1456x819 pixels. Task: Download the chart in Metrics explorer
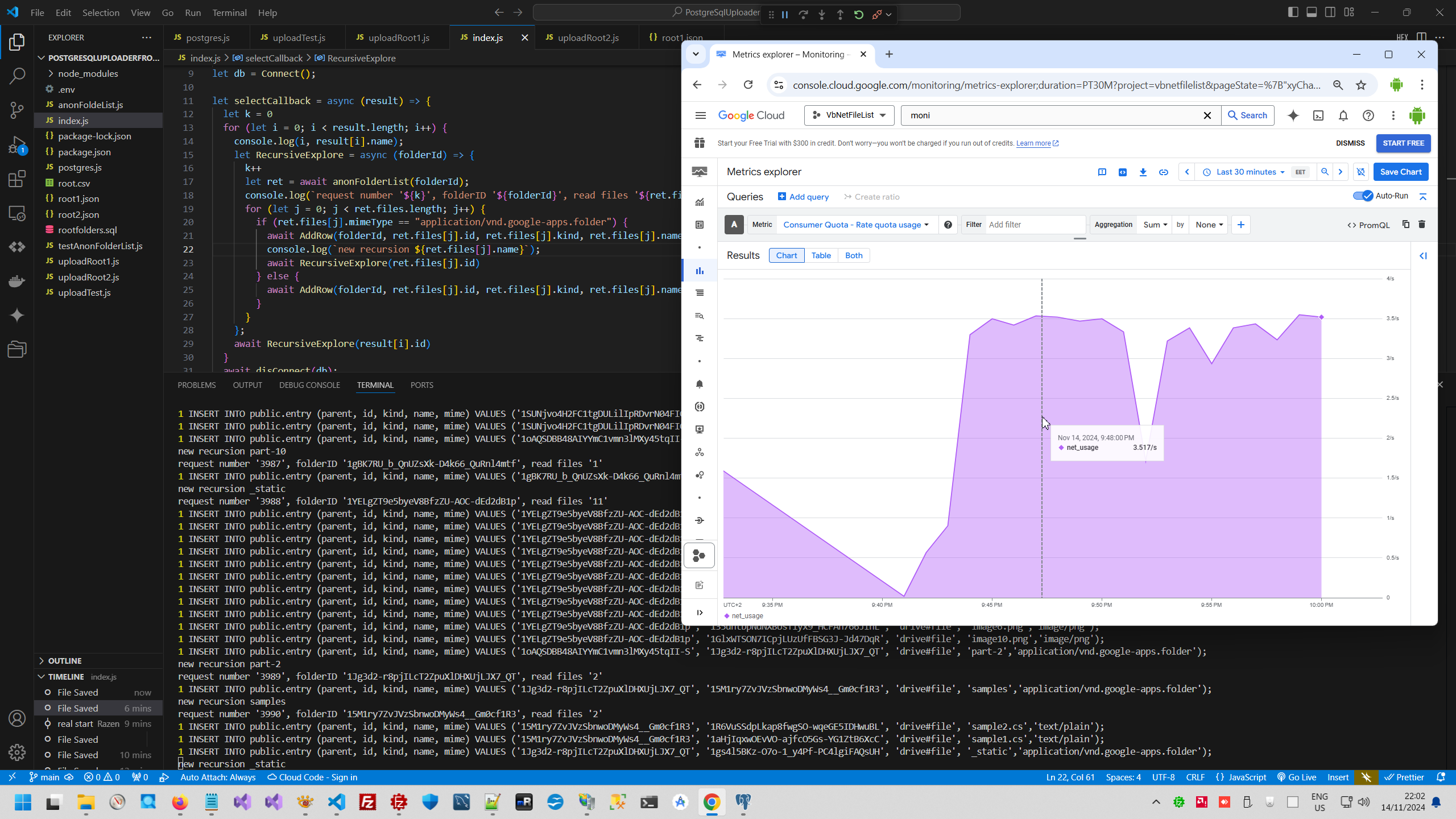[1143, 172]
